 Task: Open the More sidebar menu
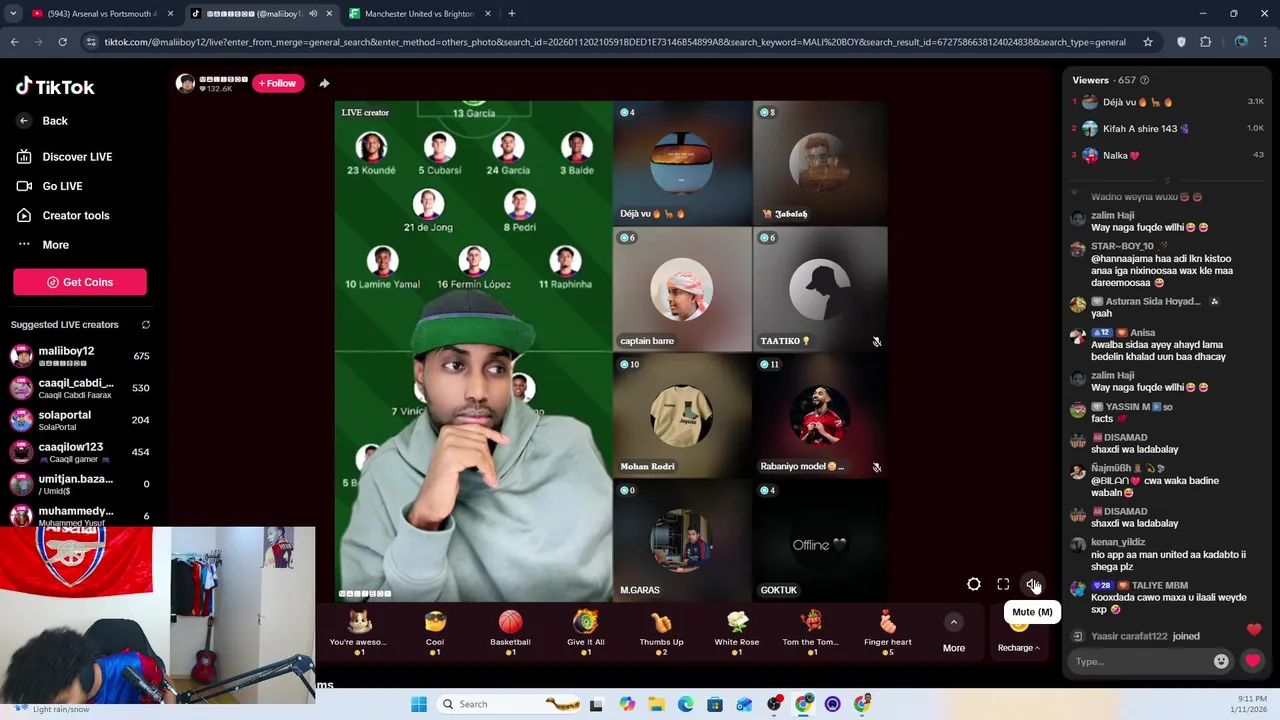44,245
